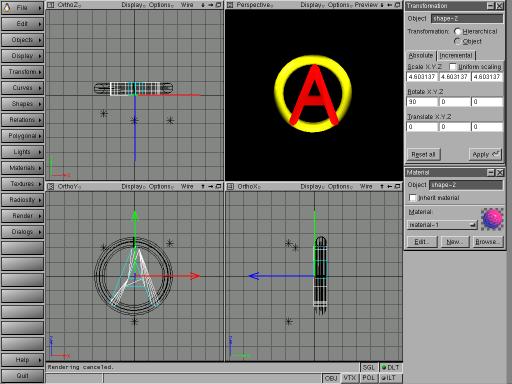
Task: Click the Reset all button
Action: pos(423,154)
